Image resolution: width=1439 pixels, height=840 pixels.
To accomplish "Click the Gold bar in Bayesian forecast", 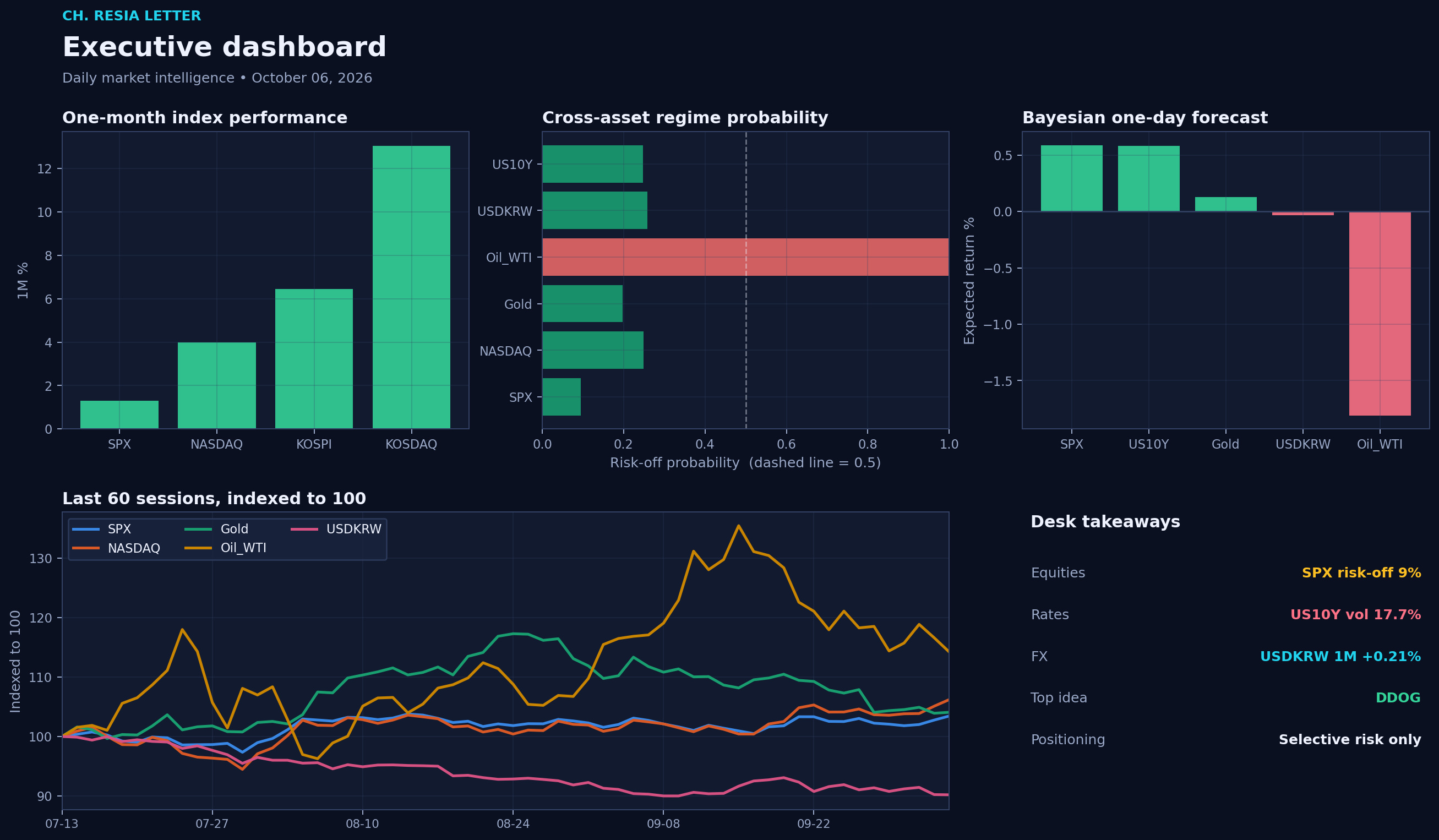I will tap(1225, 204).
